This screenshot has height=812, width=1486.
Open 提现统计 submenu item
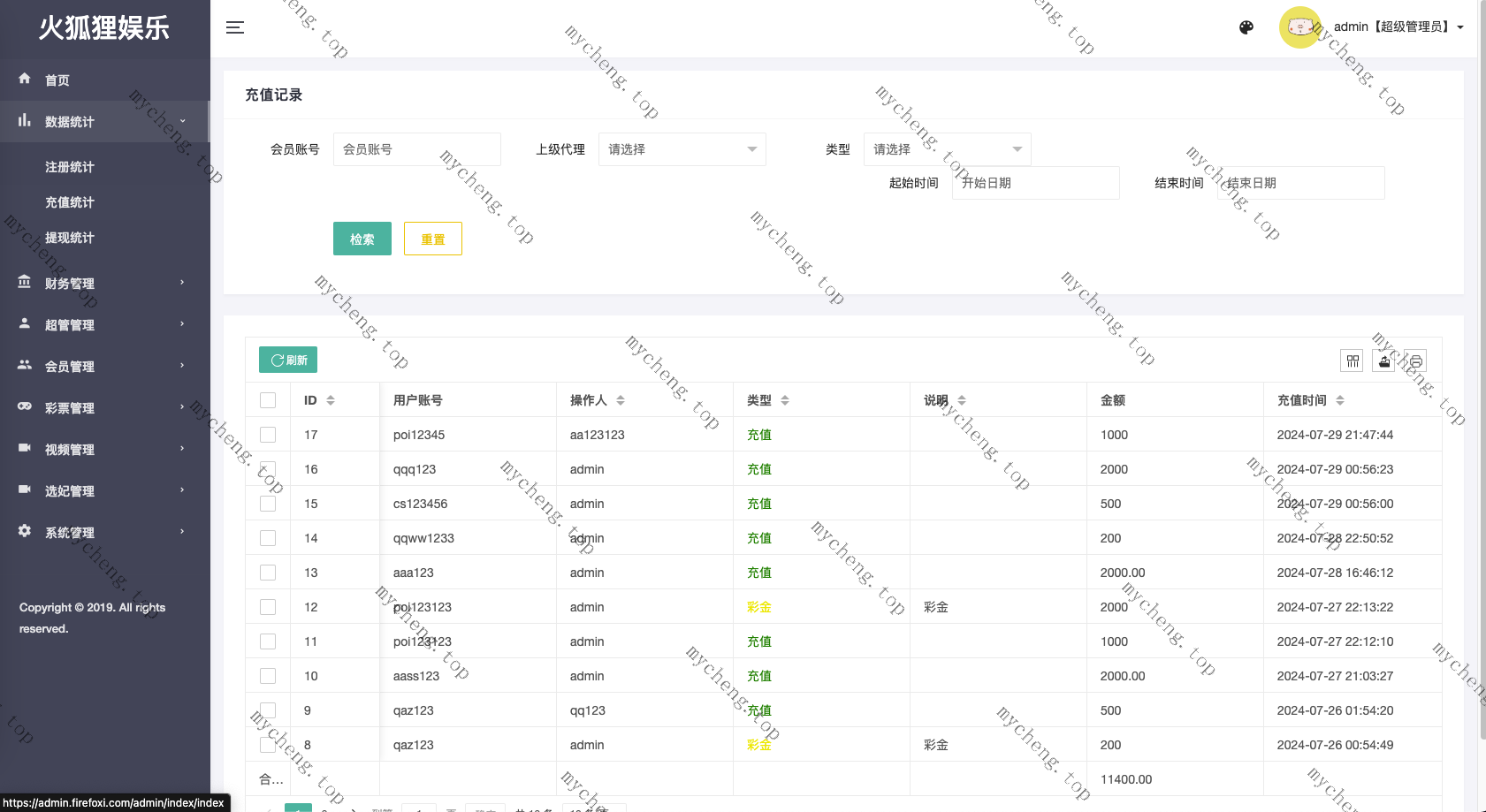(70, 238)
